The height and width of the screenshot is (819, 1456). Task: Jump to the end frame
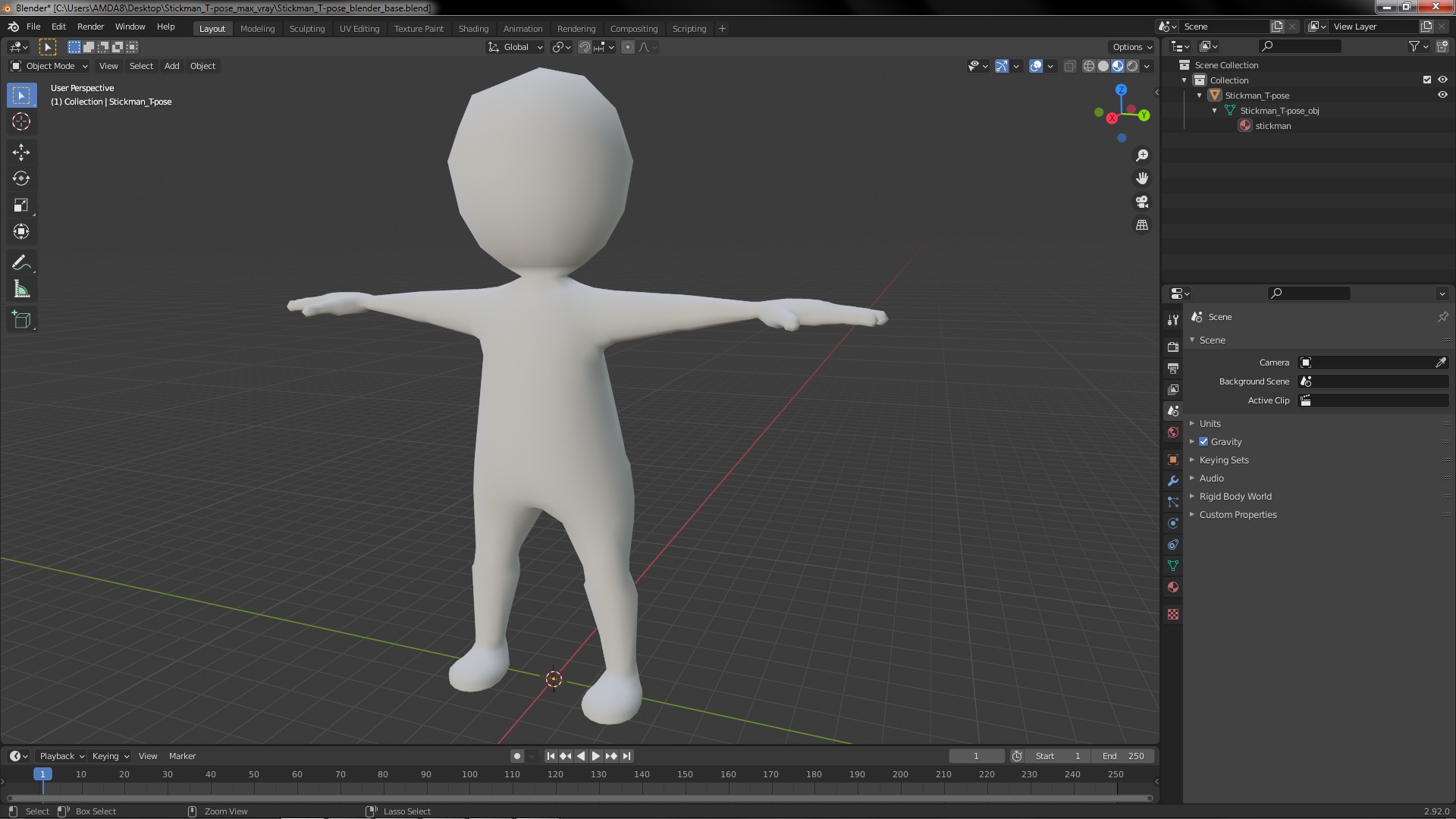point(627,756)
